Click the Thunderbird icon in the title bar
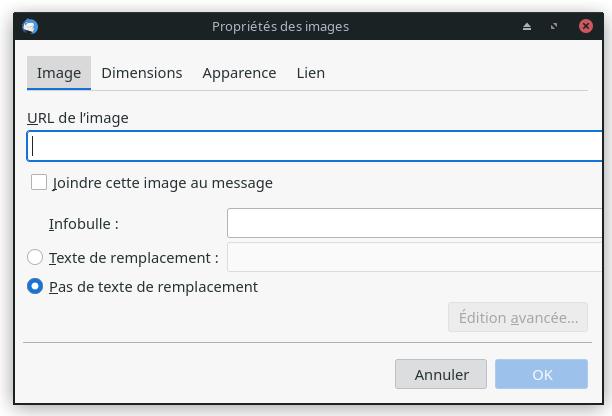This screenshot has height=416, width=612. (30, 26)
